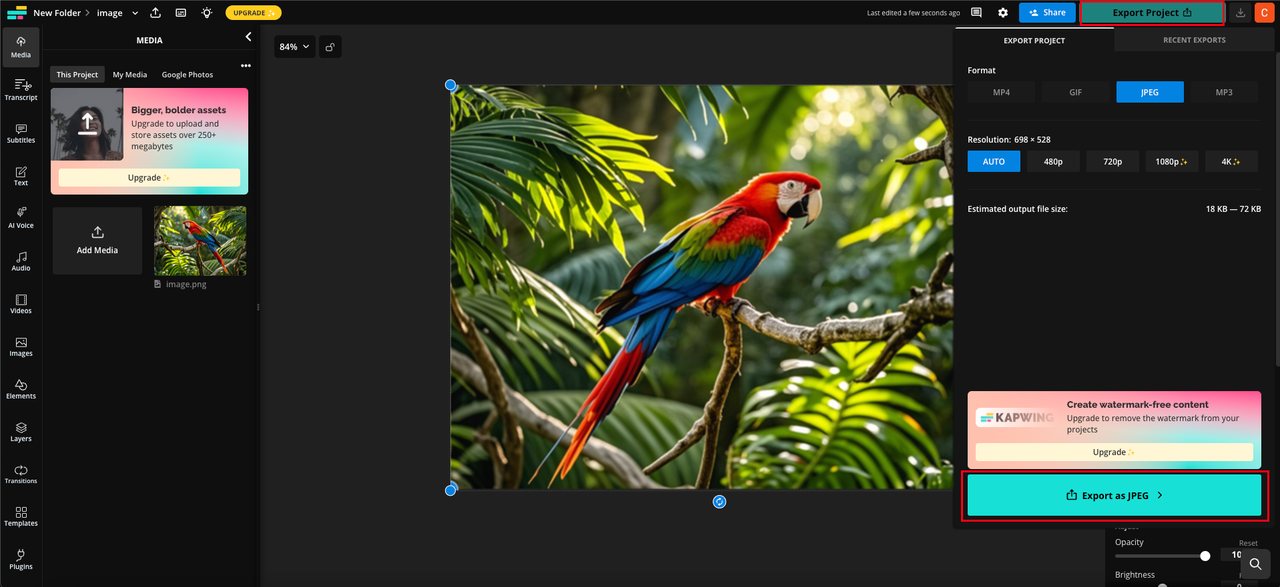Open the Layers panel

coord(21,432)
